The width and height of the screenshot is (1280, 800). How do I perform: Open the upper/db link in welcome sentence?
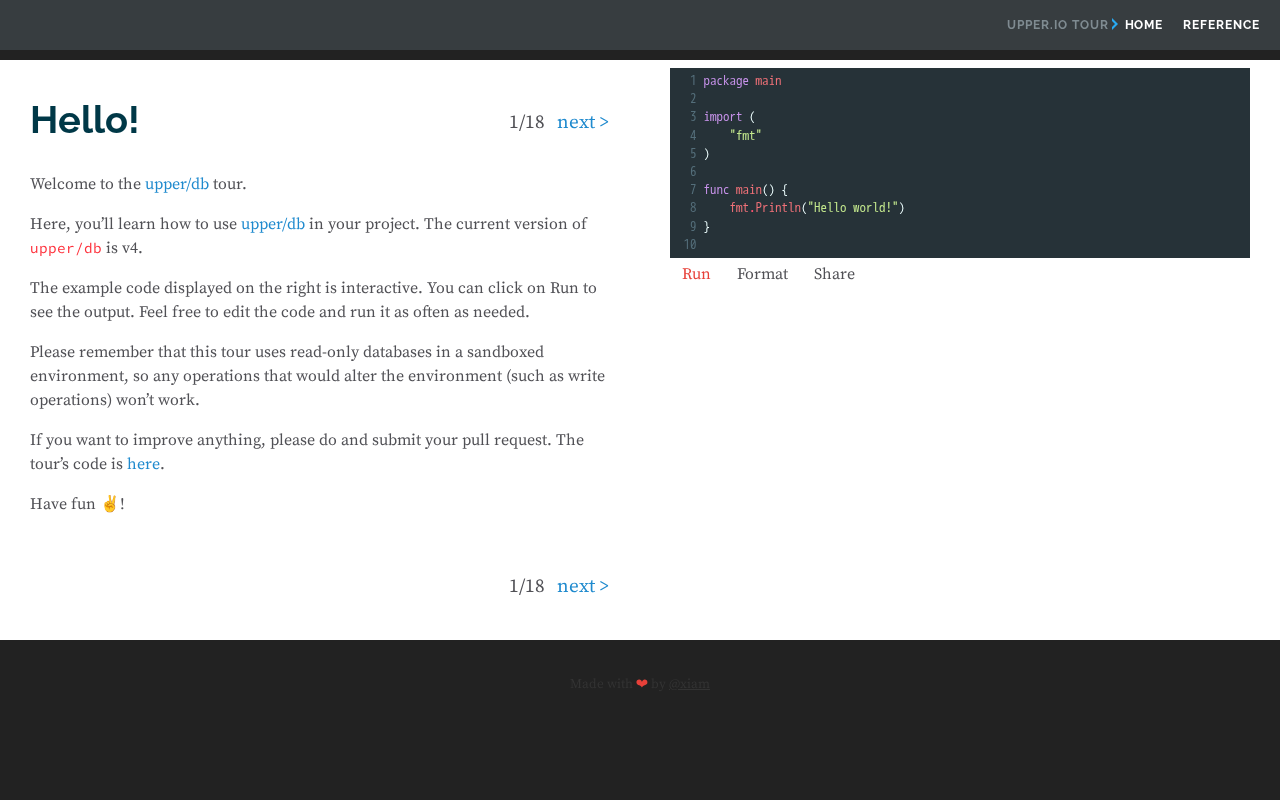177,184
